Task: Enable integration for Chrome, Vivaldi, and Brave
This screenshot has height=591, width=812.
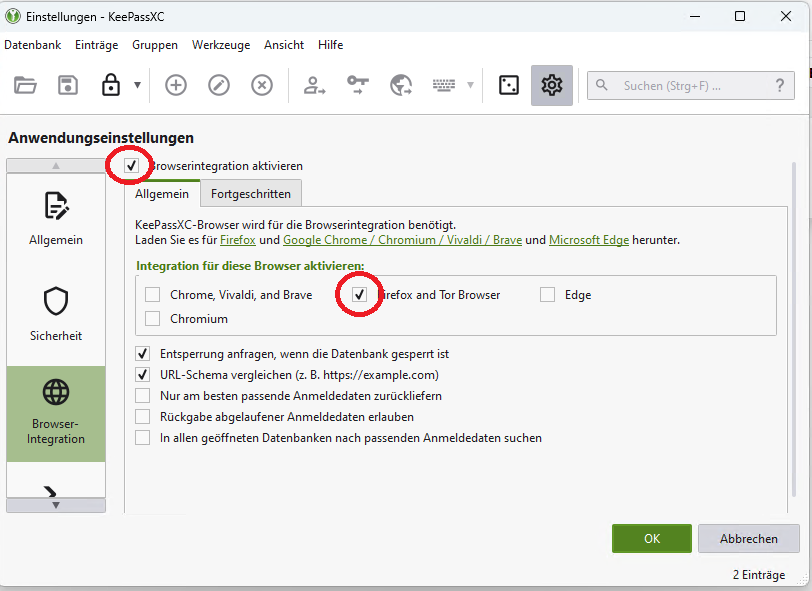Action: pos(153,294)
